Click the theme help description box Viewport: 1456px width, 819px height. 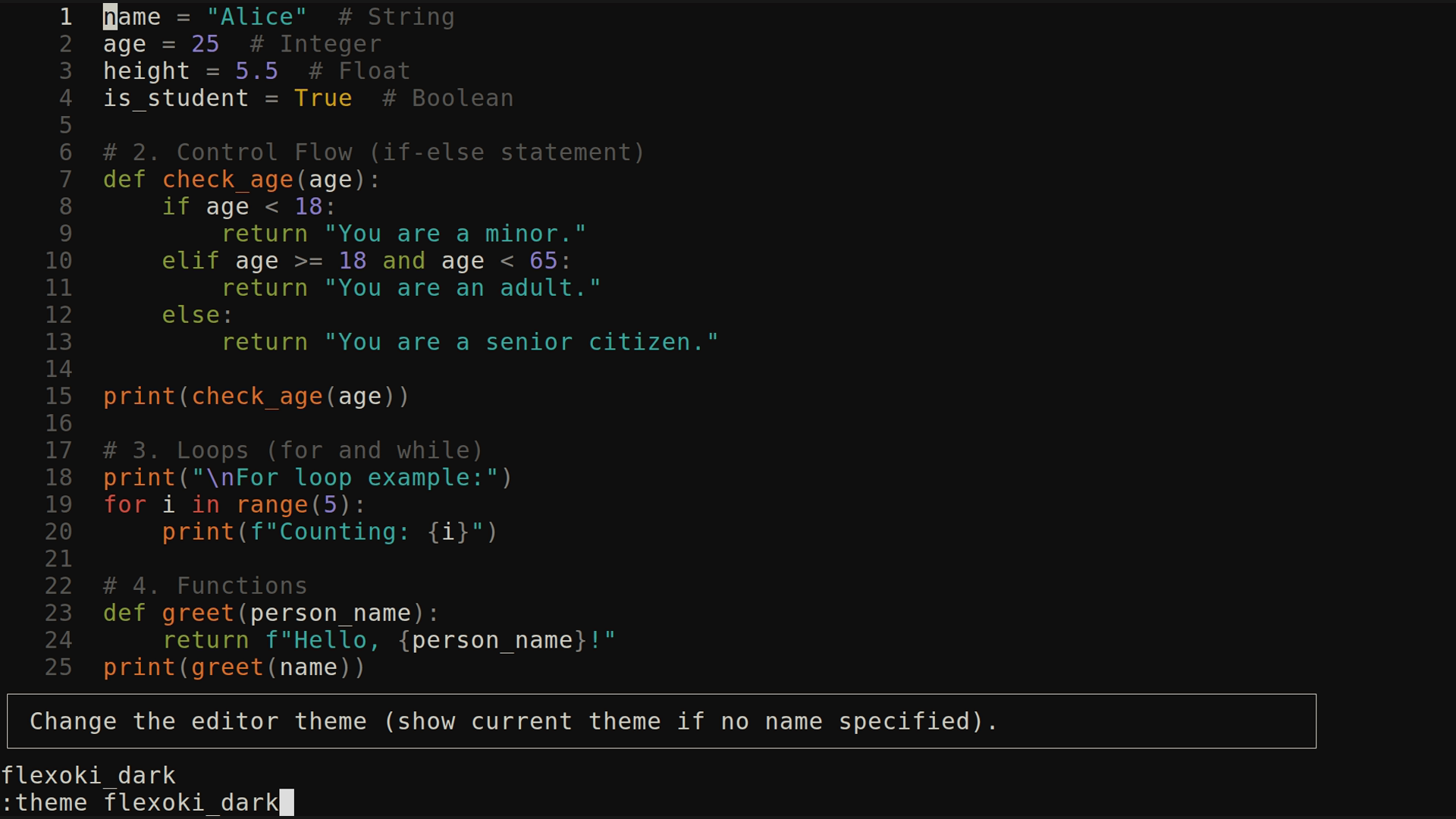click(x=513, y=721)
